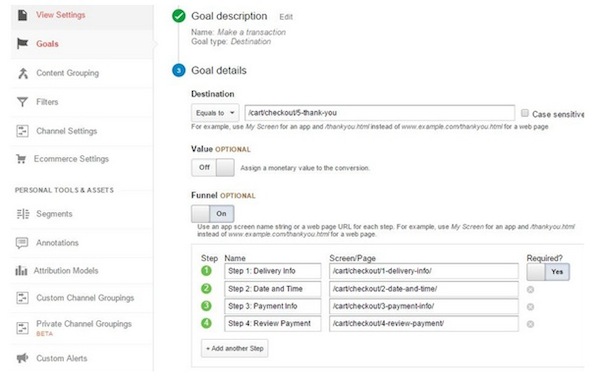
Task: Click the Goal details heading
Action: point(219,70)
